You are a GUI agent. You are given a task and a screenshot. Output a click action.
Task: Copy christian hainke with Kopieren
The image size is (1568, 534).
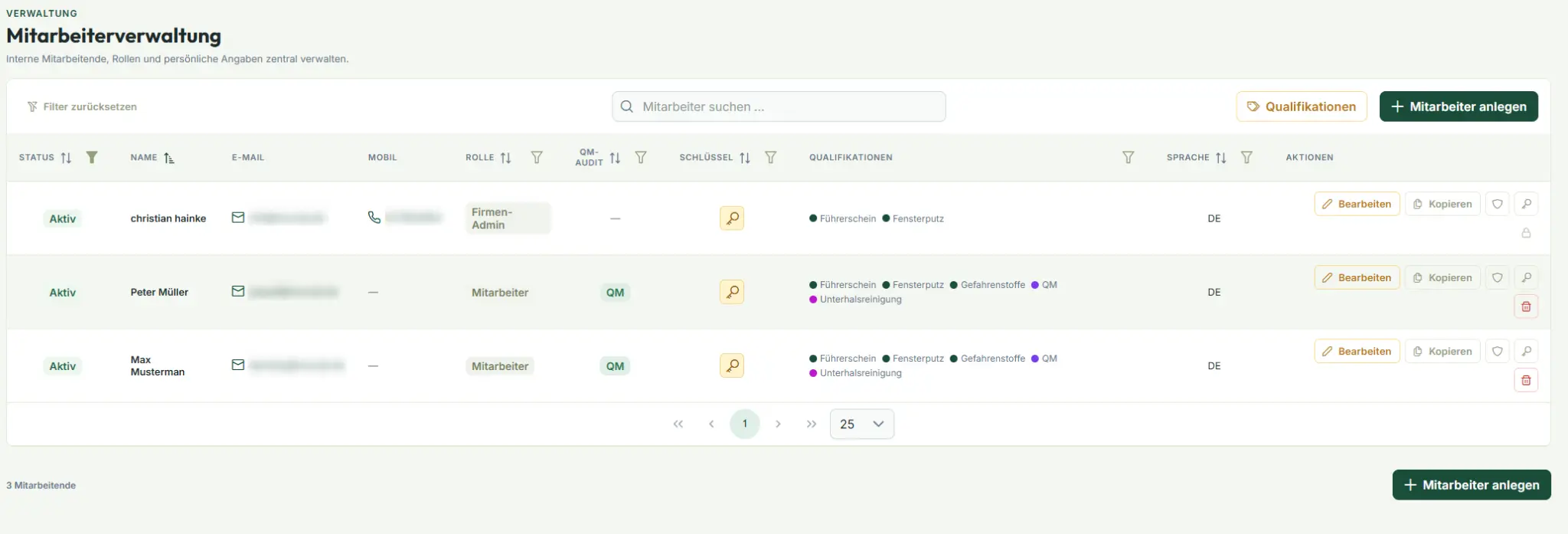(x=1442, y=204)
